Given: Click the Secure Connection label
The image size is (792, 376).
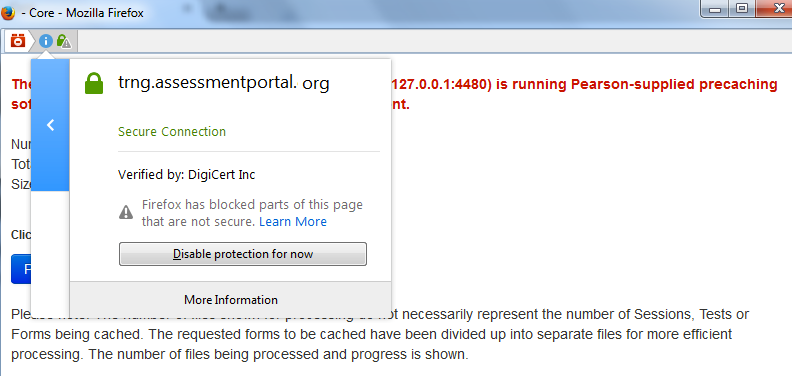Looking at the screenshot, I should pos(172,131).
